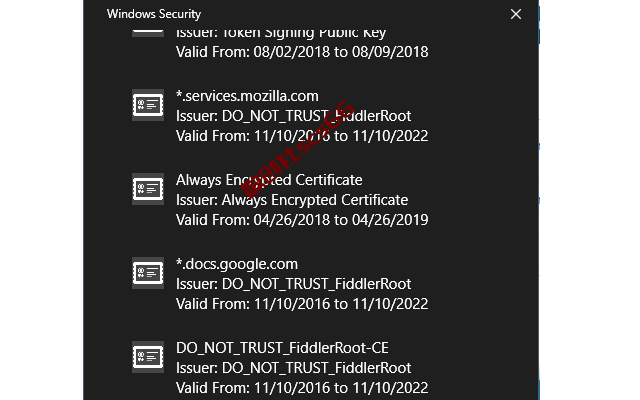Click validity dates 08/02/2018 to 08/09/2018
This screenshot has width=640, height=400.
click(302, 52)
